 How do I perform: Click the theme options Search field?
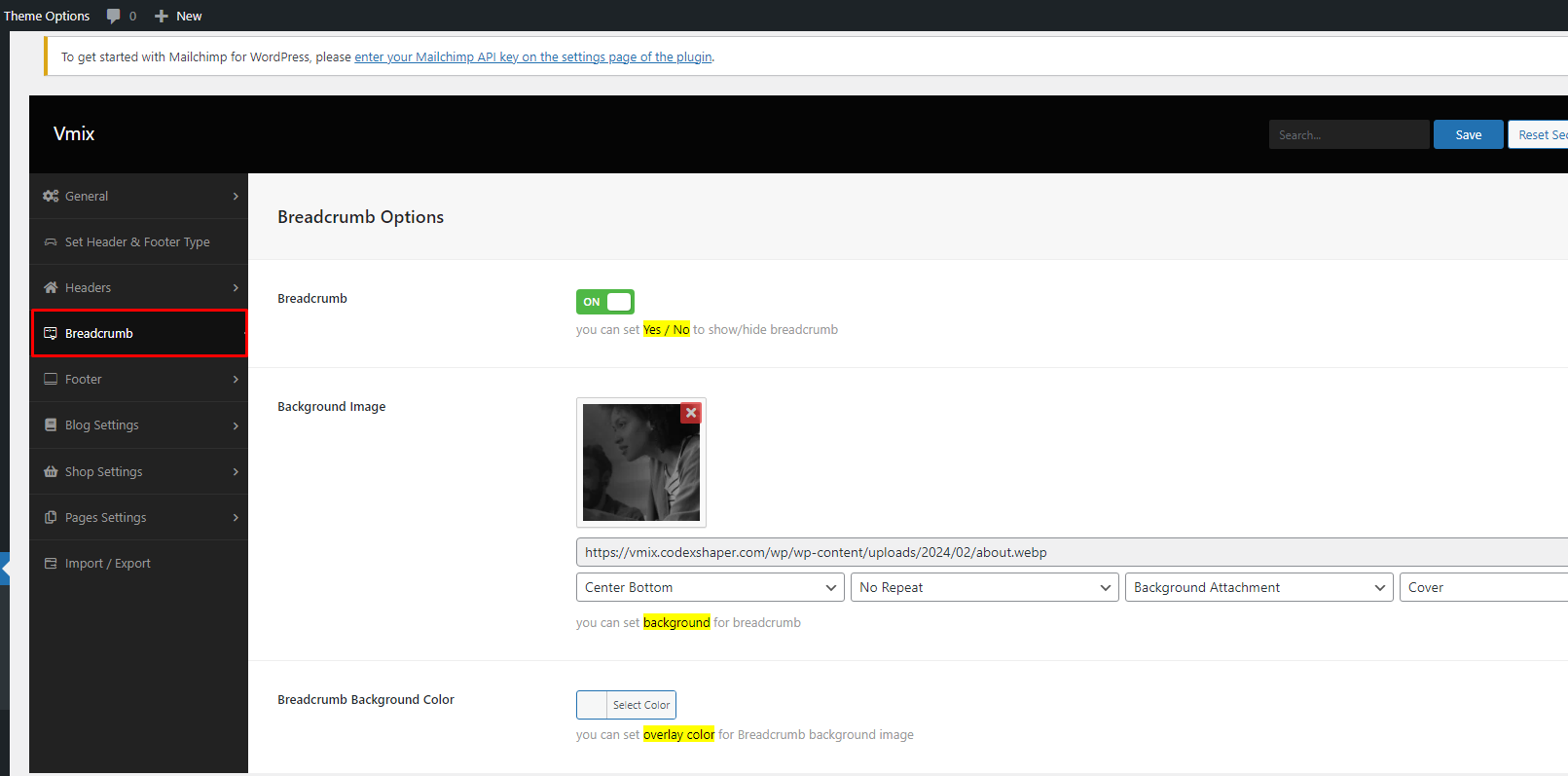tap(1348, 134)
